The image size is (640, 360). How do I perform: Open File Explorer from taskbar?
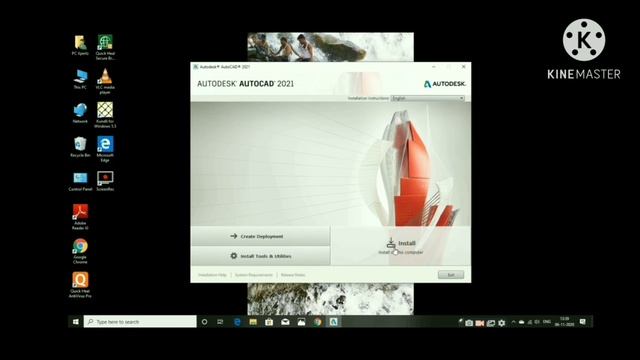(x=253, y=322)
